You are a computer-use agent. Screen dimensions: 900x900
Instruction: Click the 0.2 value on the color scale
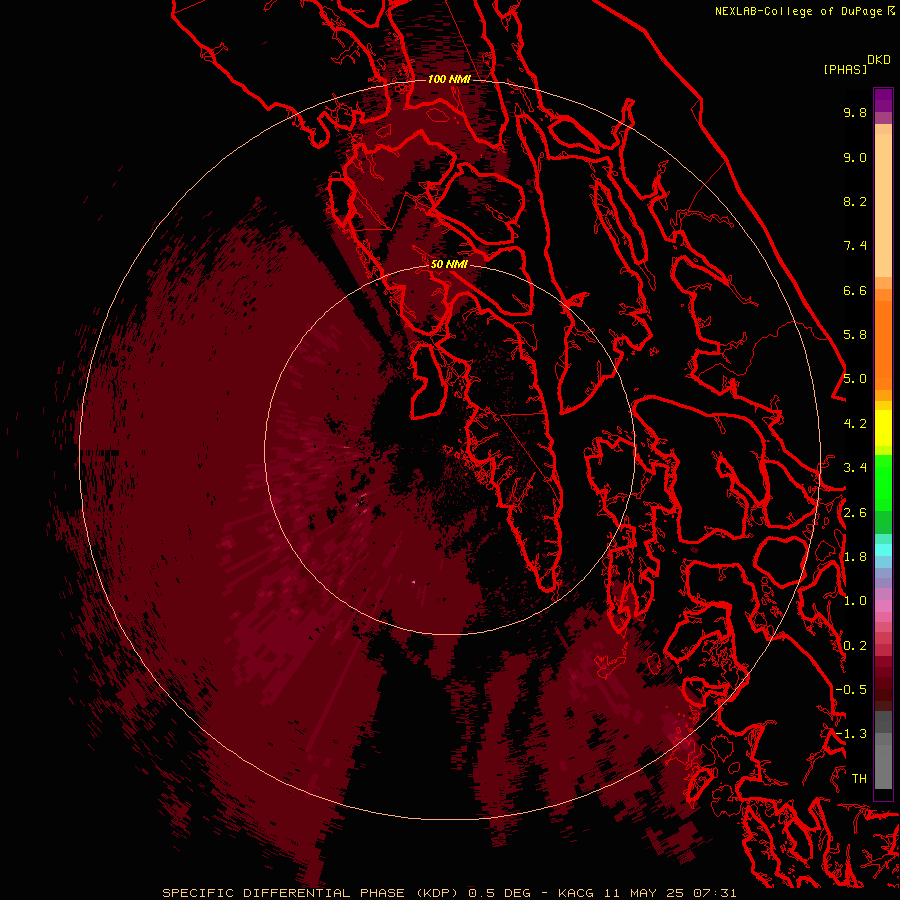pyautogui.click(x=855, y=646)
